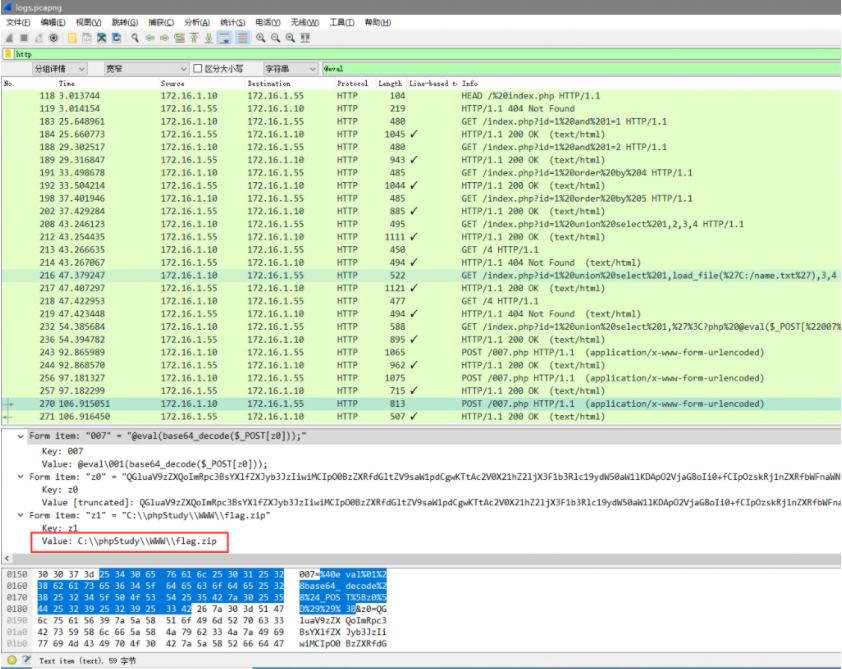The width and height of the screenshot is (842, 669).
Task: Click the capture file properties status icon
Action: click(27, 660)
